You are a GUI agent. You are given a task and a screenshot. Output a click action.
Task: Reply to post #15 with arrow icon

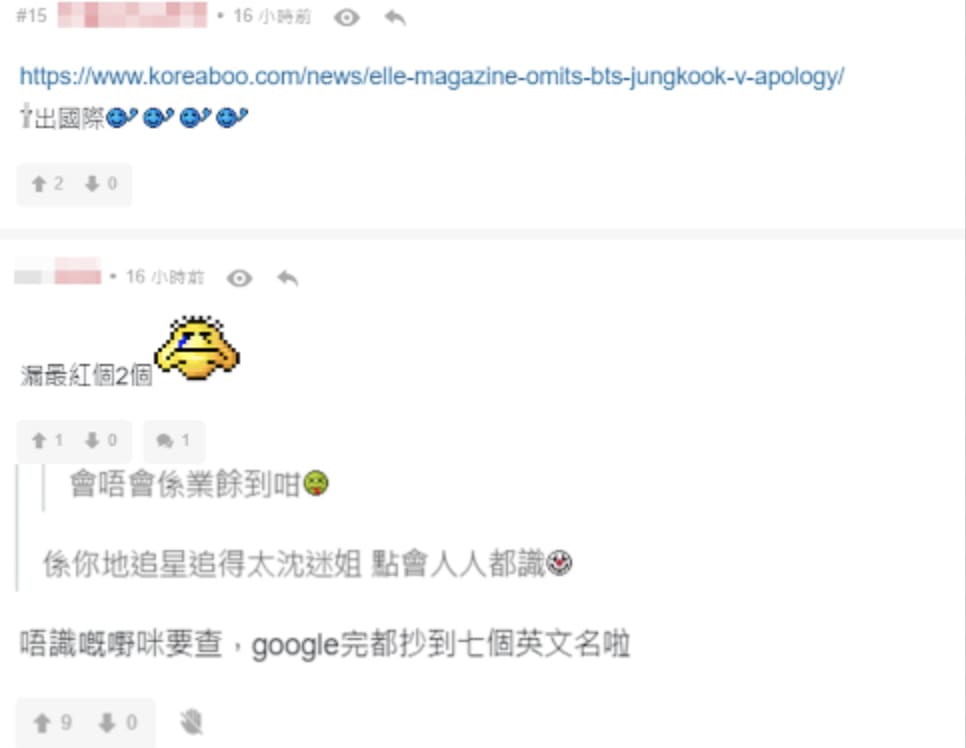[395, 18]
